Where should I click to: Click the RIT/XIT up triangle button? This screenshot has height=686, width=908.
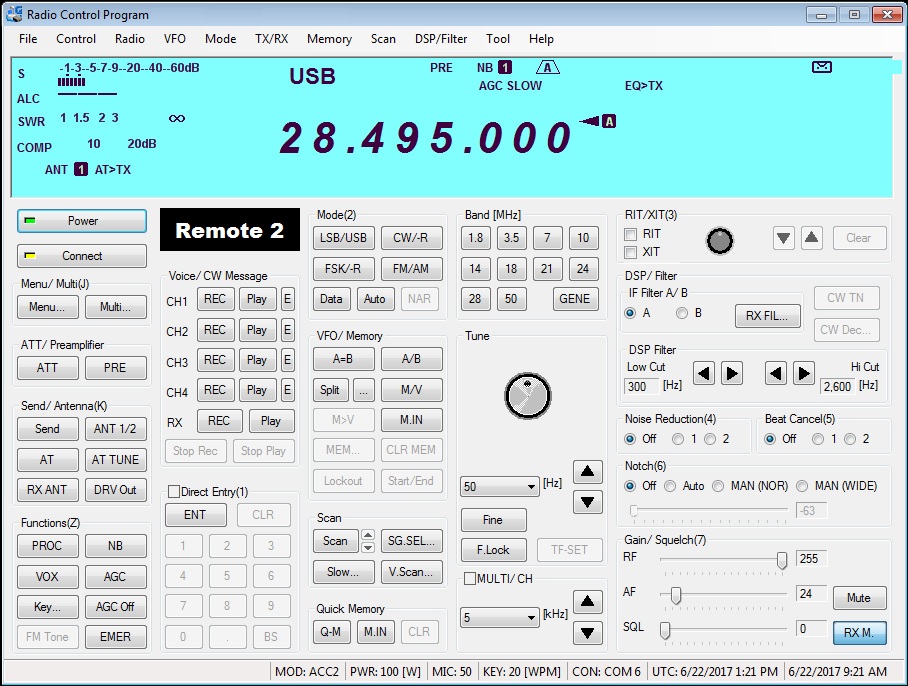[812, 238]
